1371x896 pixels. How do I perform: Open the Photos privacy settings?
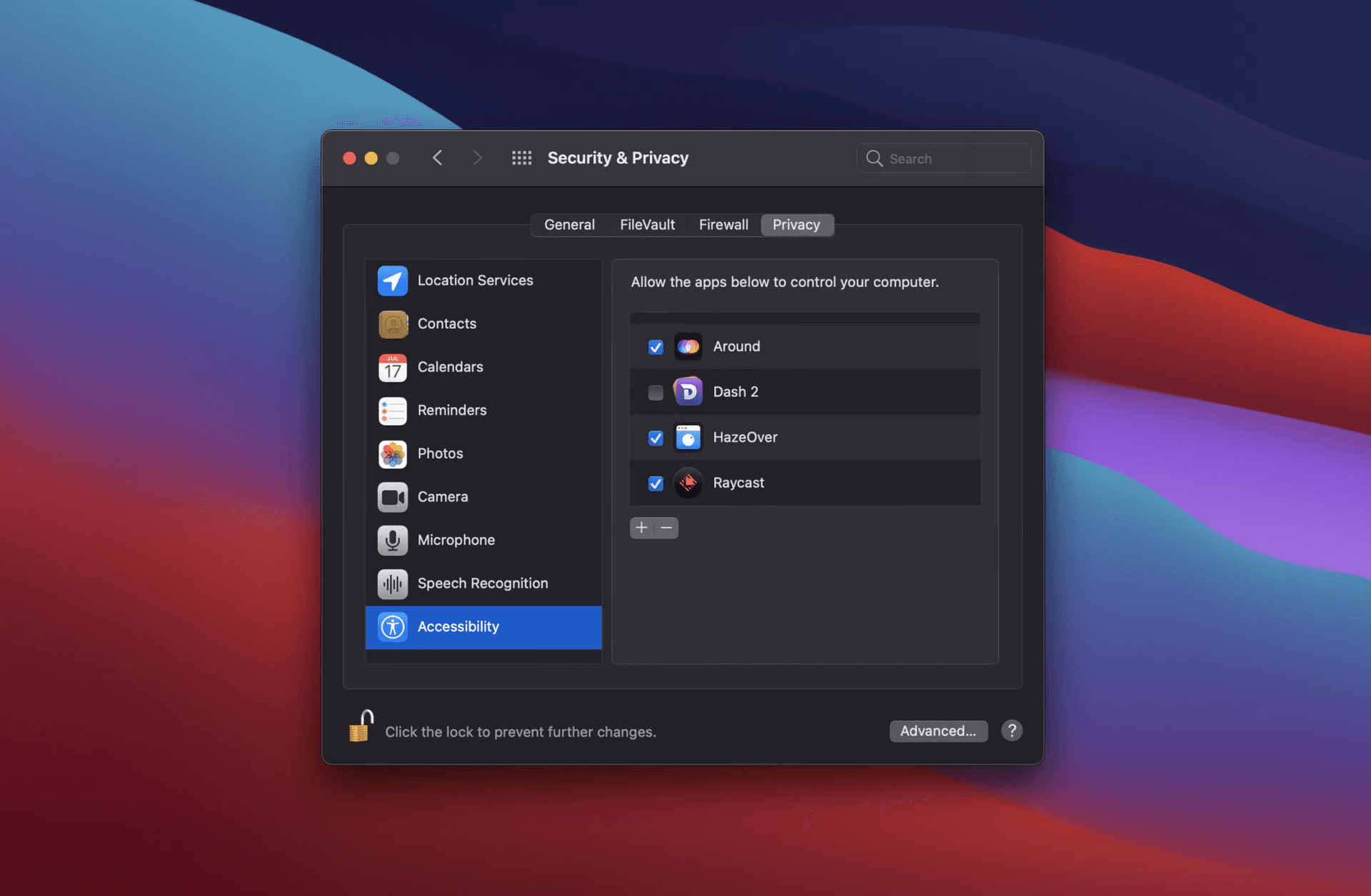pos(393,453)
